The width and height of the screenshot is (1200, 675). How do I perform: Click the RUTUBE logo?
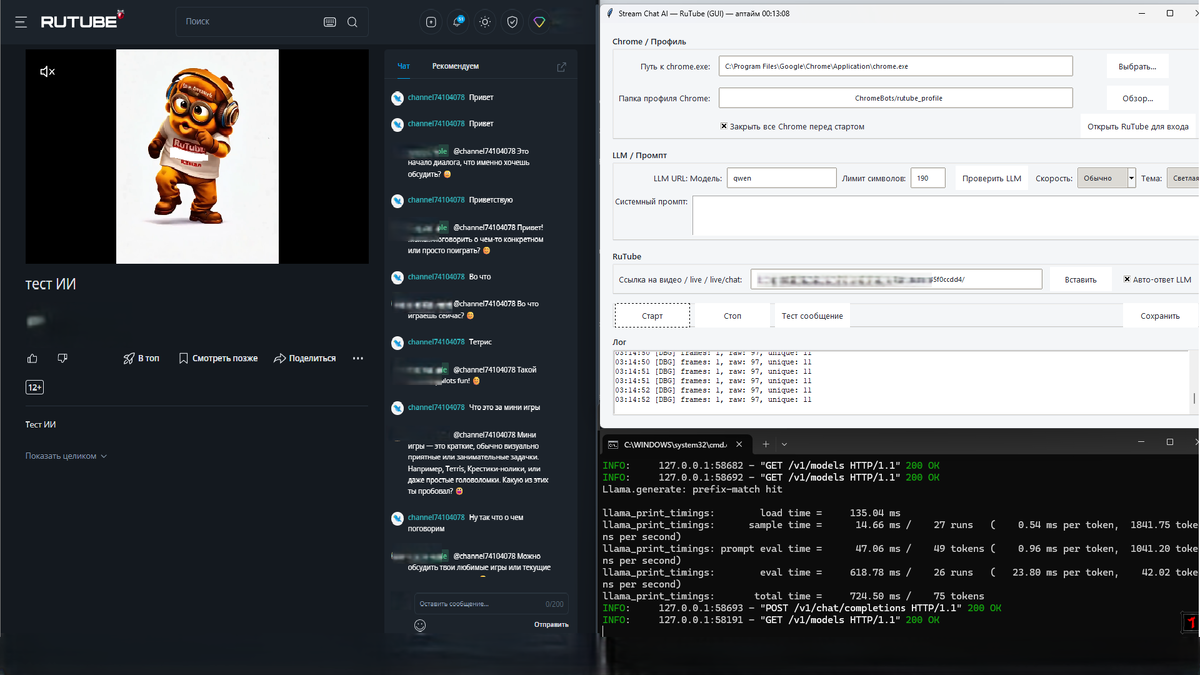pos(82,20)
